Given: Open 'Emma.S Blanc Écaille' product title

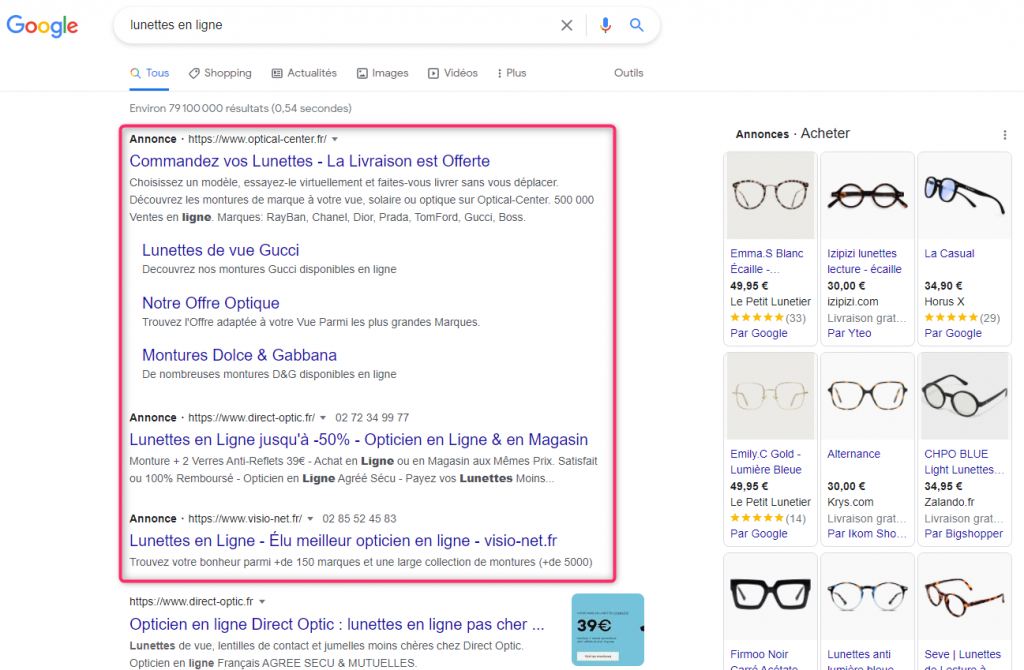Looking at the screenshot, I should point(767,261).
